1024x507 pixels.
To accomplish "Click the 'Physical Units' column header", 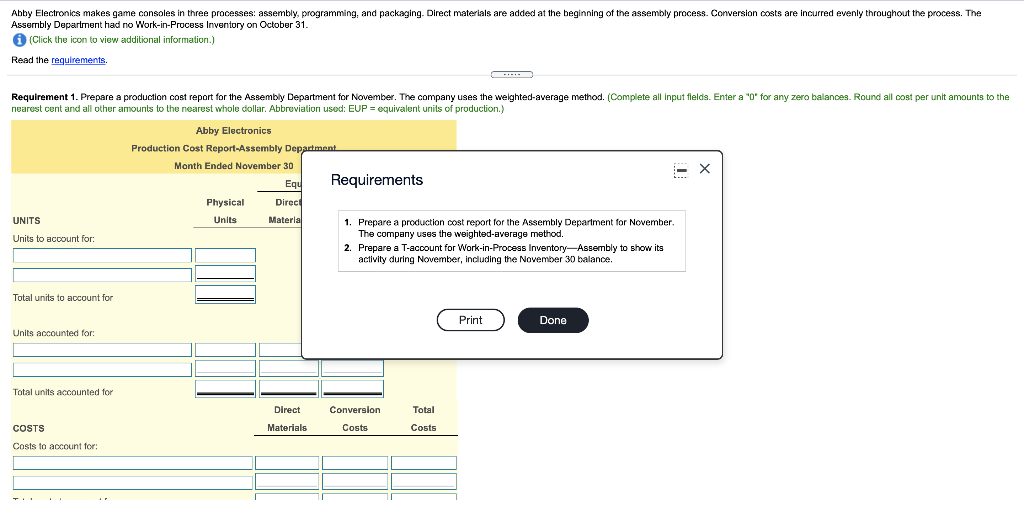I will coord(225,211).
